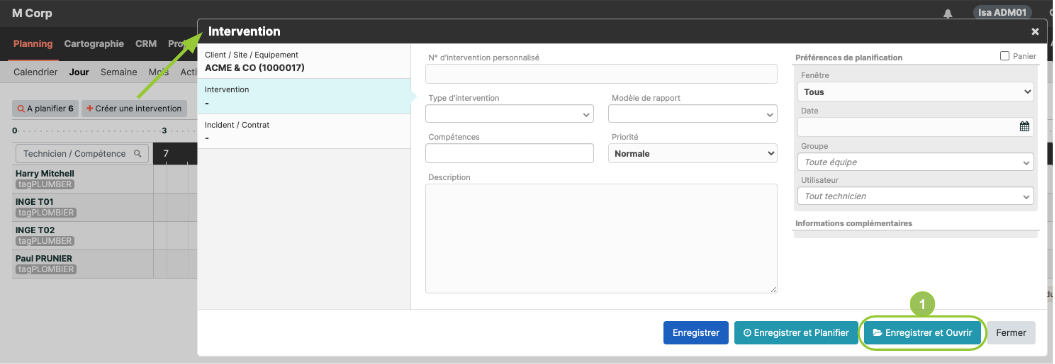Click the A planifier 6 button
The height and width of the screenshot is (364, 1055).
point(45,108)
